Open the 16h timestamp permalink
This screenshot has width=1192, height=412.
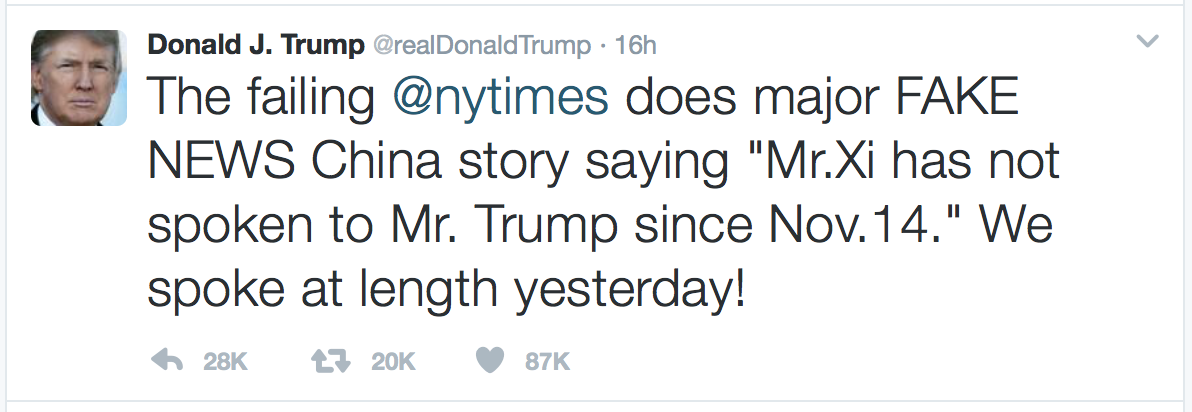(x=637, y=45)
